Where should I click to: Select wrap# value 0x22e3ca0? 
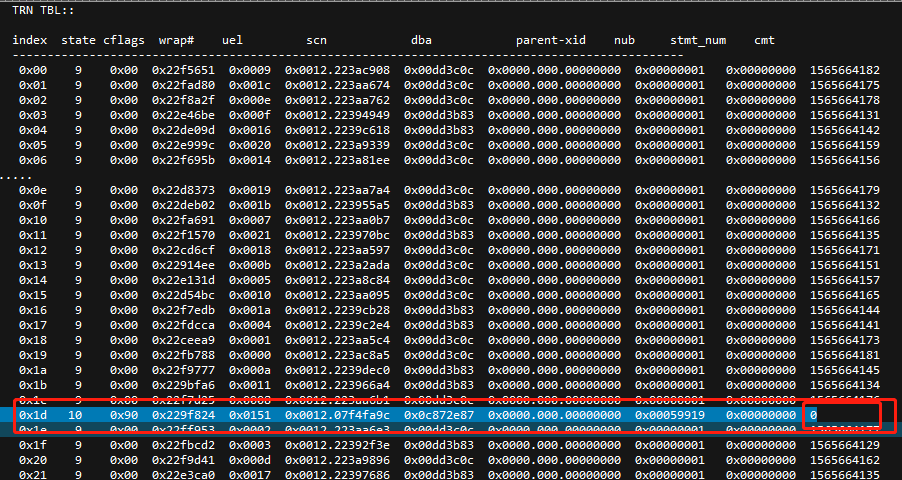[184, 474]
